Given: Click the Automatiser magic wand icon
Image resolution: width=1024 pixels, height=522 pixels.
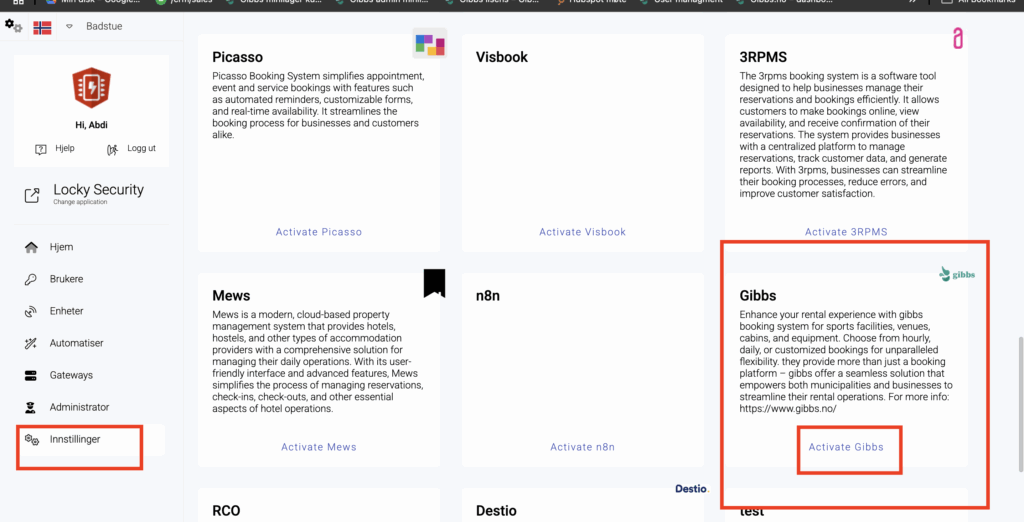Looking at the screenshot, I should pos(30,343).
